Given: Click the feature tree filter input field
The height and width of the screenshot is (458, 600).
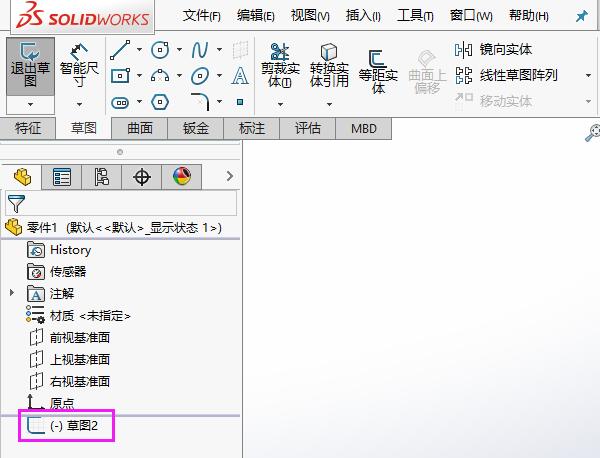Looking at the screenshot, I should pyautogui.click(x=121, y=203).
